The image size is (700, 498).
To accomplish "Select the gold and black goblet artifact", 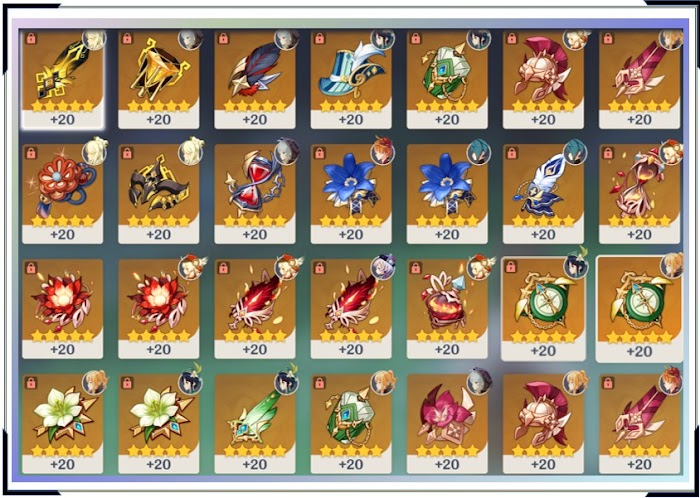I will click(x=158, y=79).
